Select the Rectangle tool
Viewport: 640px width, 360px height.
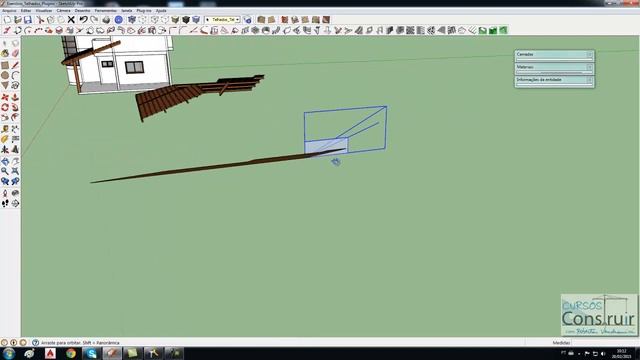[x=5, y=65]
